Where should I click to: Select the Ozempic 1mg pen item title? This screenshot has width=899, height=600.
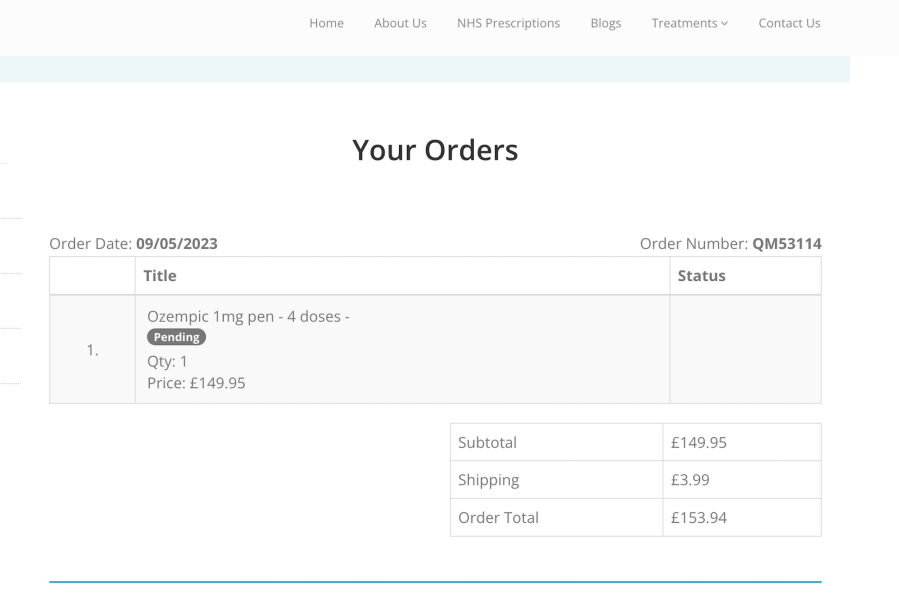248,317
